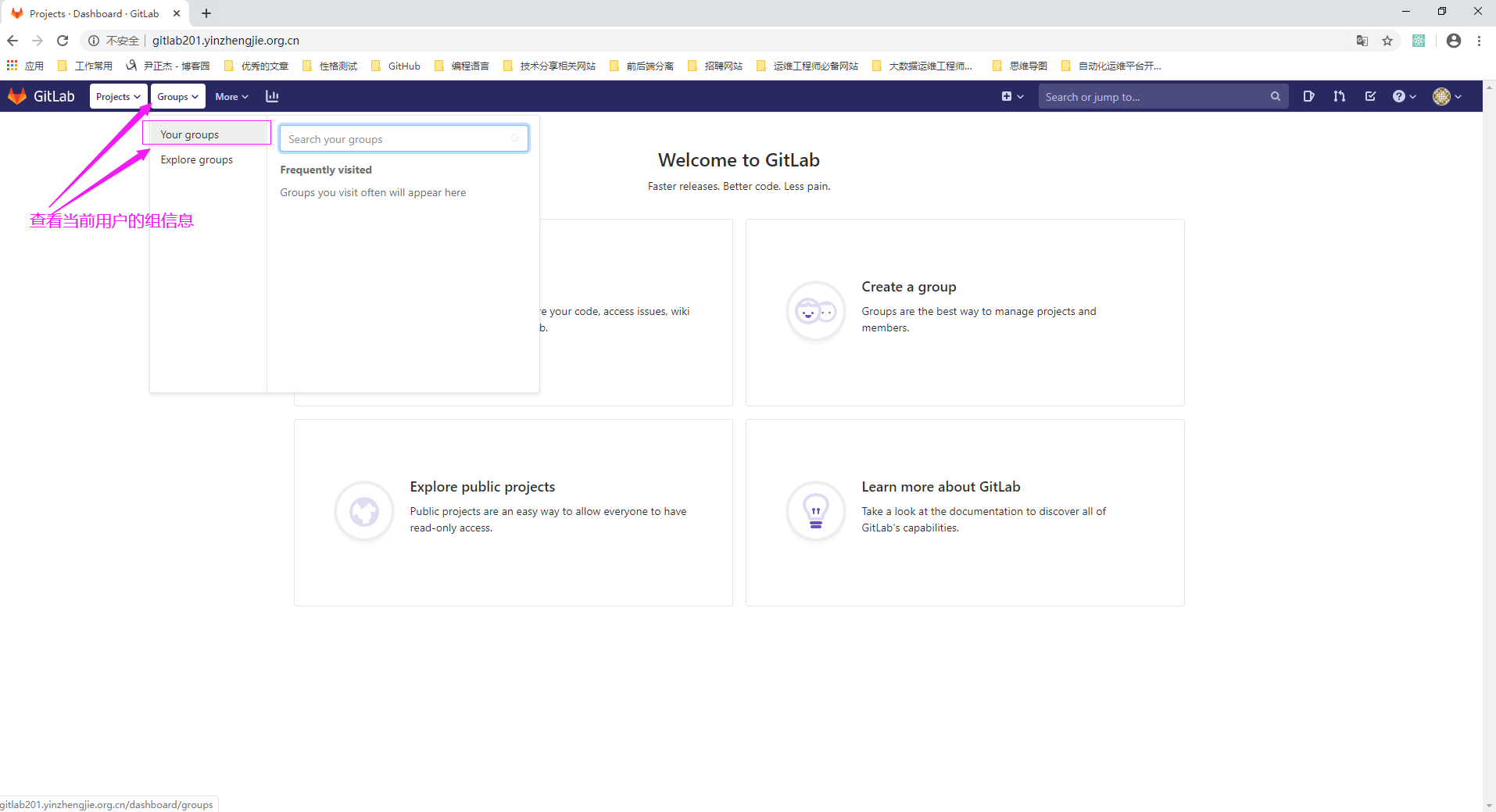Screen dimensions: 1496x812
Task: Open the Help question mark menu
Action: pos(1404,96)
